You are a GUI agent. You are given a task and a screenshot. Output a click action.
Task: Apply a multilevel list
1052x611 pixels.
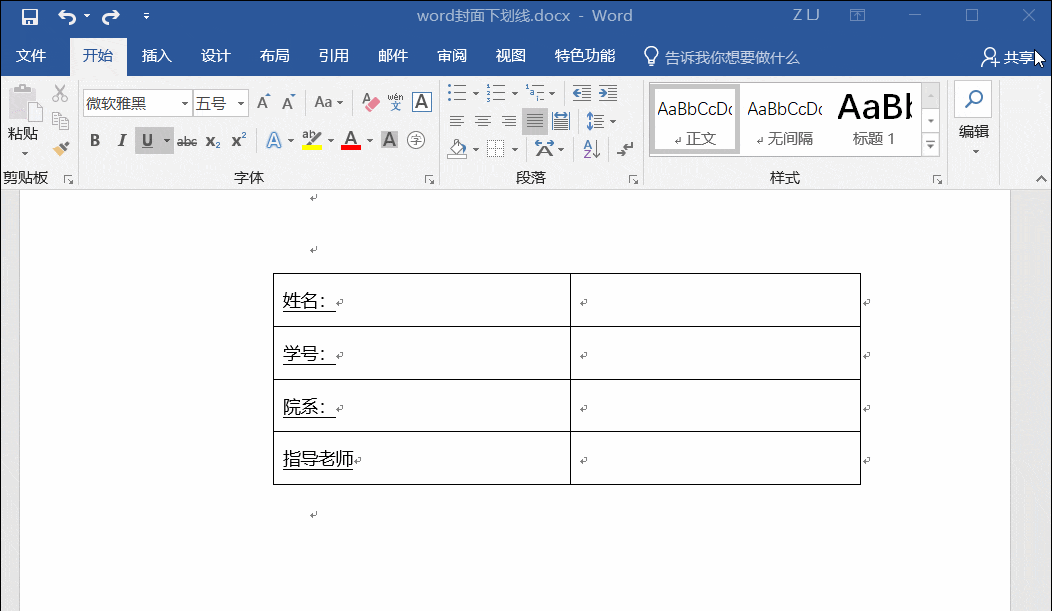pos(535,93)
